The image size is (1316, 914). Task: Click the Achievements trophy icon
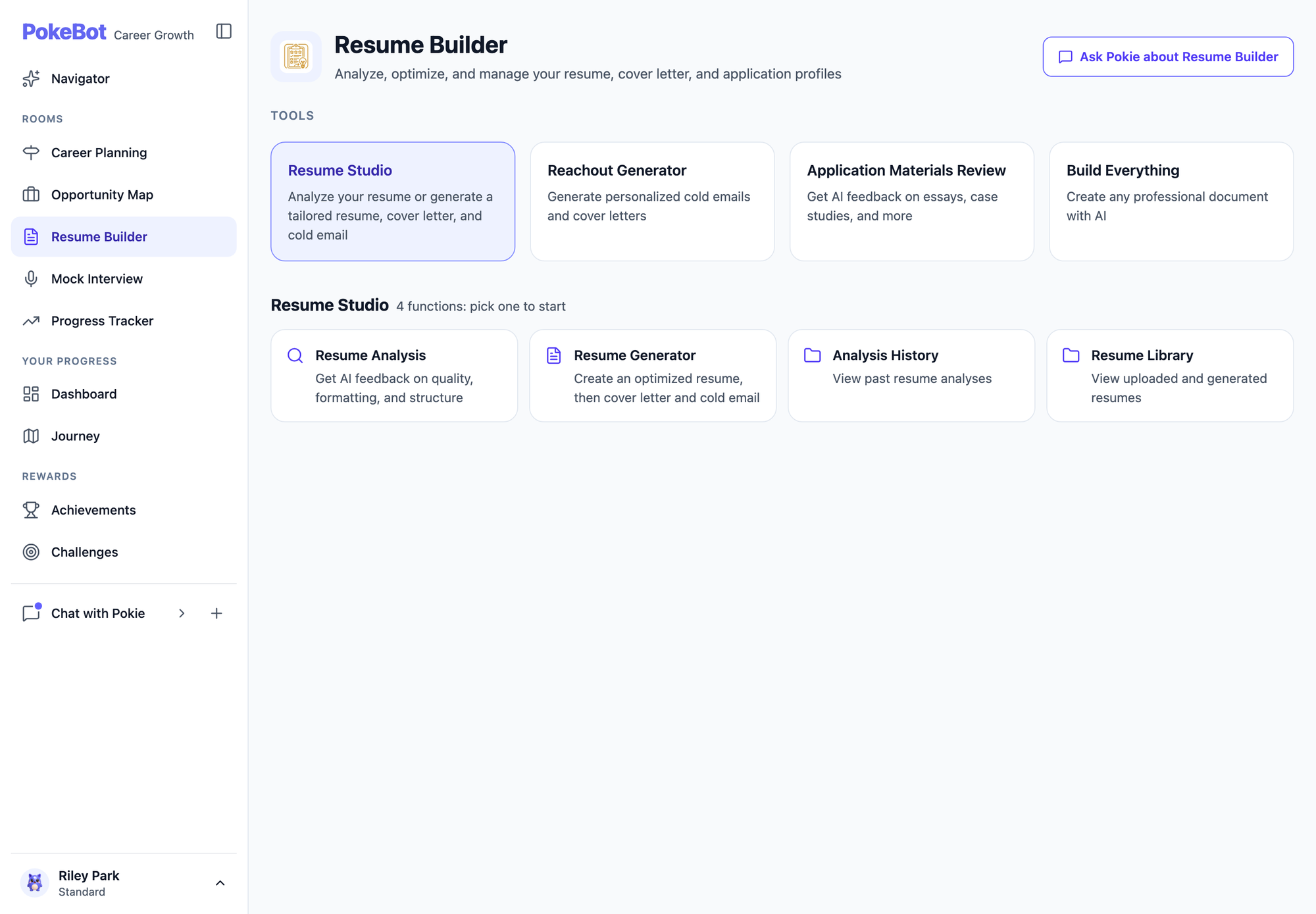[x=31, y=510]
